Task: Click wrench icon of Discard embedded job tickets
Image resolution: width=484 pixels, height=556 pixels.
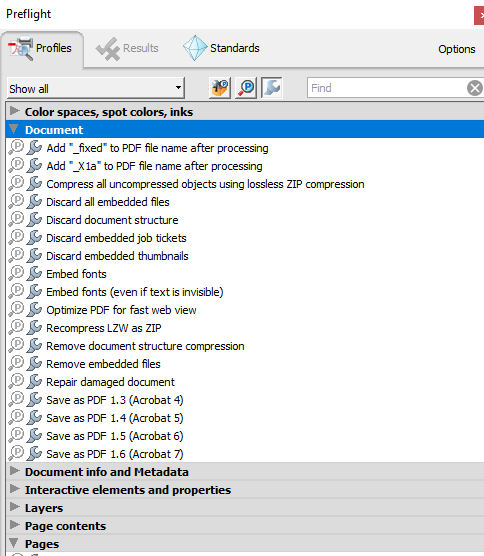Action: point(34,238)
